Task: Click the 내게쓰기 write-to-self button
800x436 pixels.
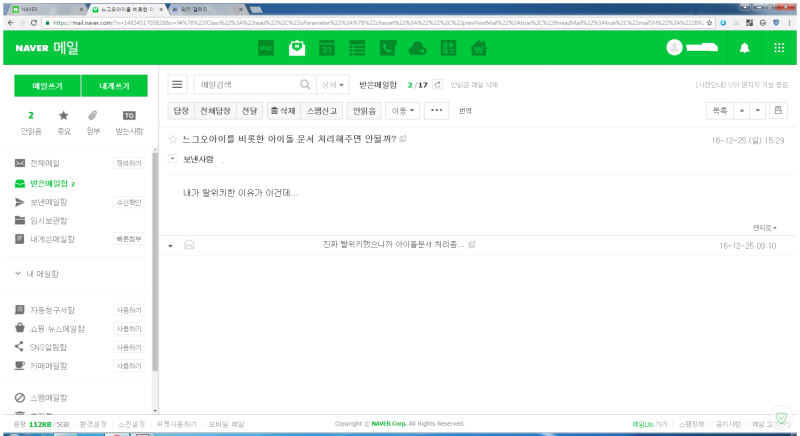Action: coord(114,86)
